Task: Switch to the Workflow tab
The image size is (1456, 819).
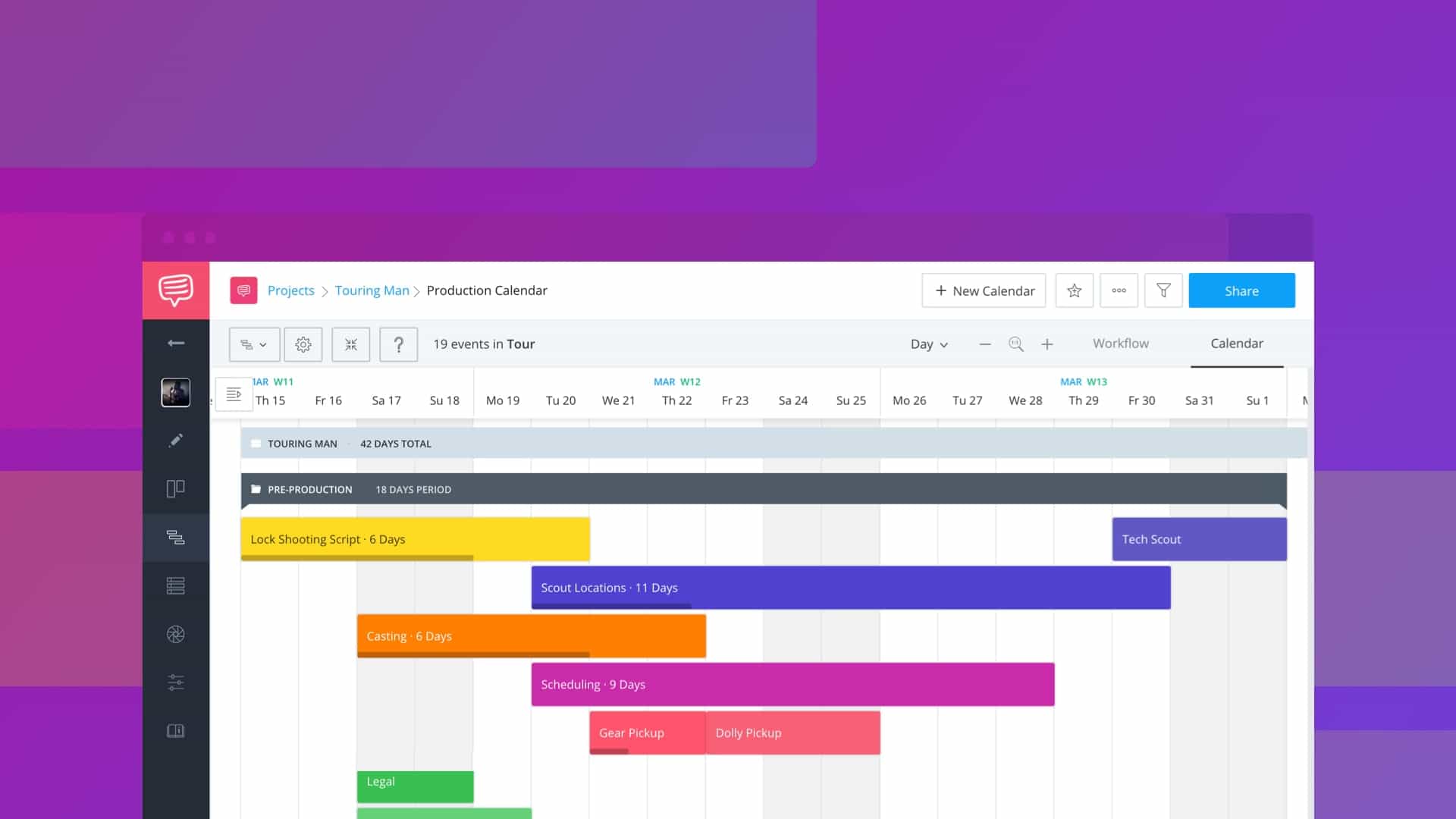Action: [x=1120, y=343]
